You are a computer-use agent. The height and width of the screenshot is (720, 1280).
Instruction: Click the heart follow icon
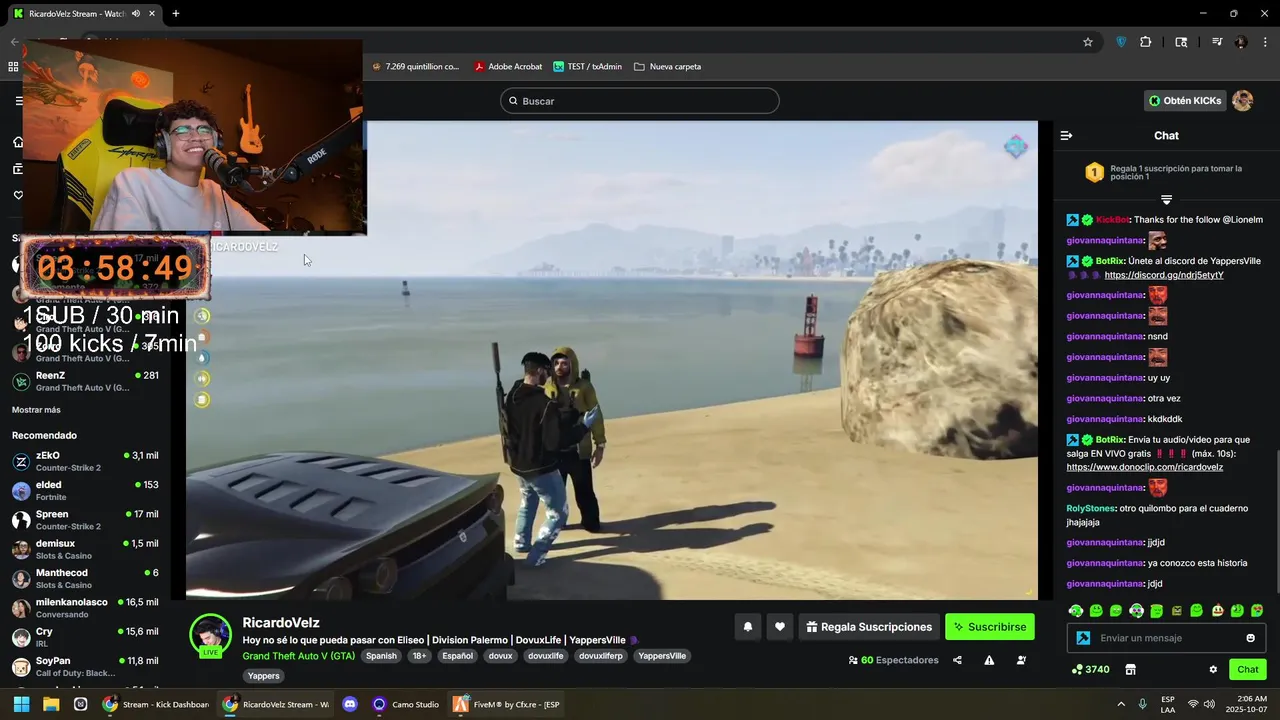point(780,627)
